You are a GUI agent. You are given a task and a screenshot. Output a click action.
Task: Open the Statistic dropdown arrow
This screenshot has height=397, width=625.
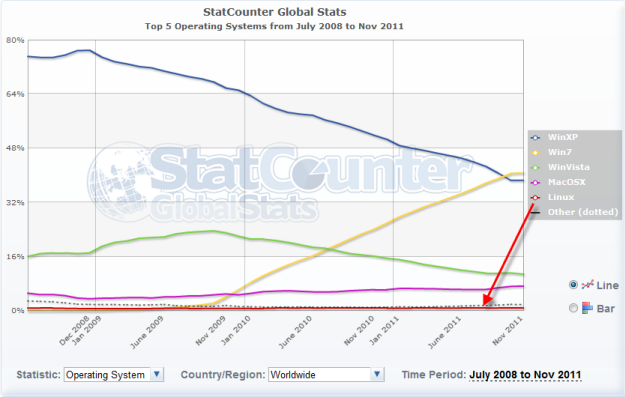click(157, 374)
